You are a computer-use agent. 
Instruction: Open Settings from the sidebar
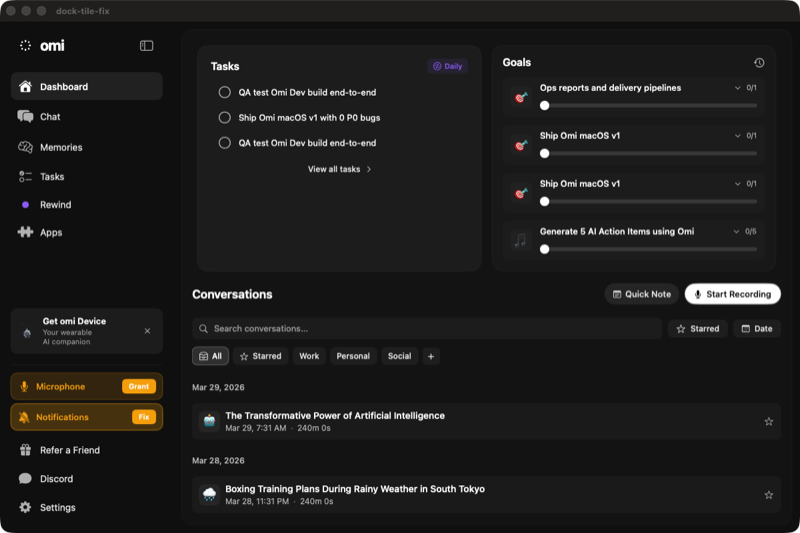[87, 507]
